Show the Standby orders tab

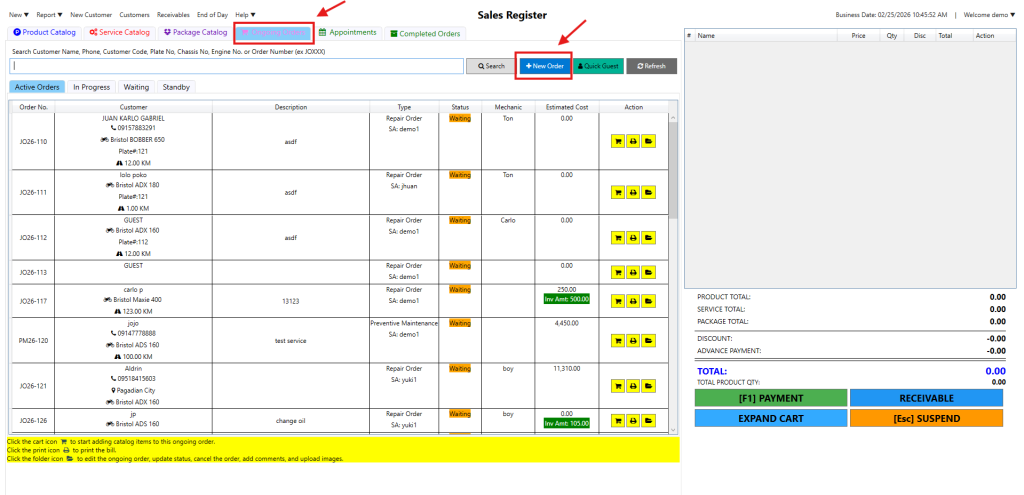176,87
